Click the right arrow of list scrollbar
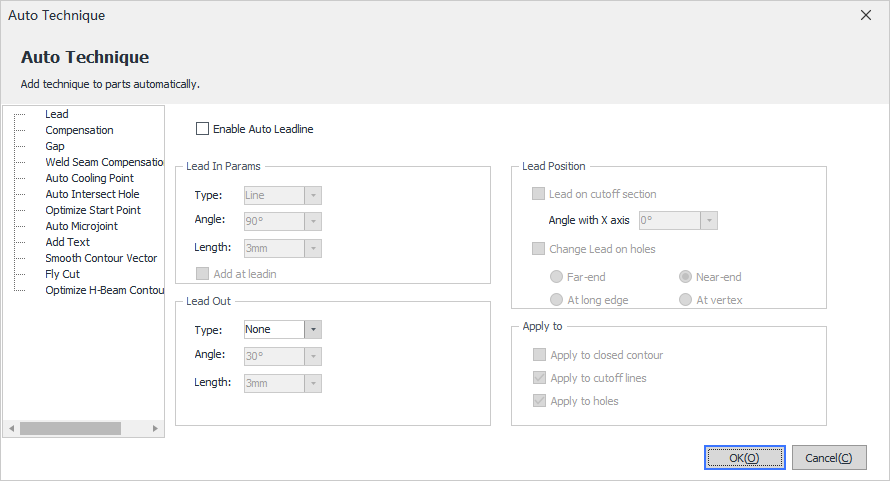 (155, 428)
